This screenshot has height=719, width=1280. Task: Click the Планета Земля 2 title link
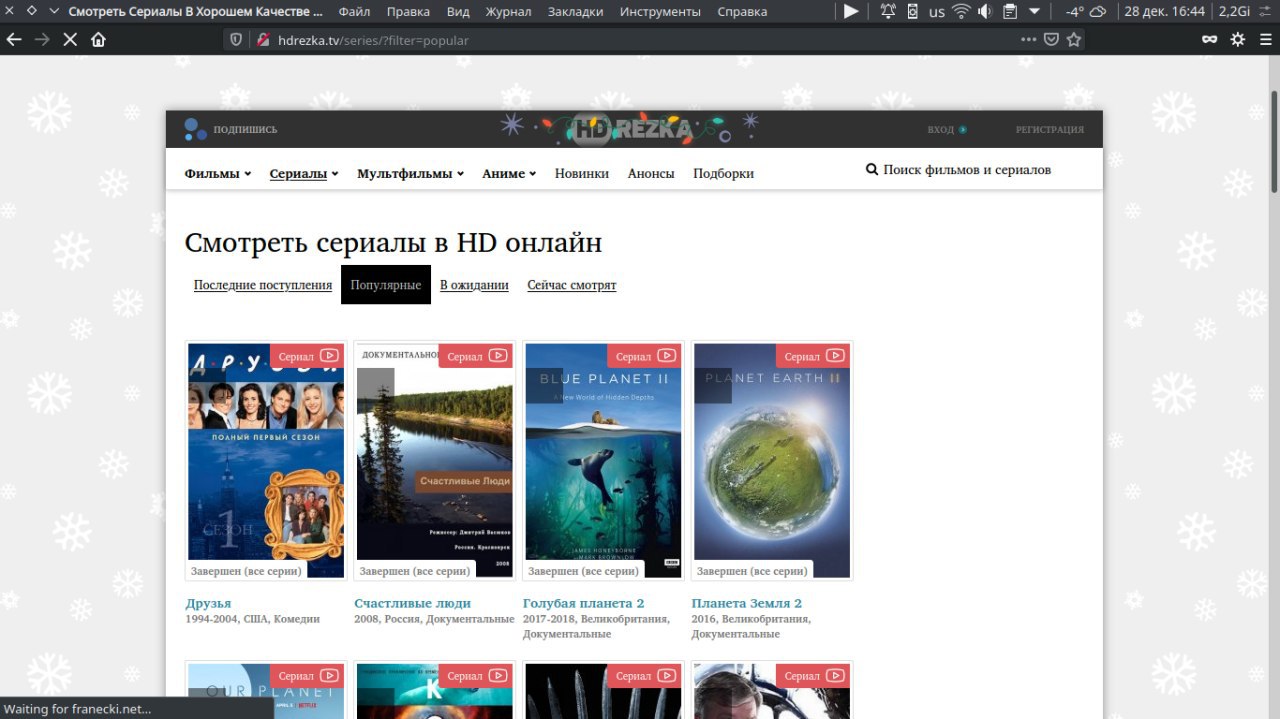(747, 603)
